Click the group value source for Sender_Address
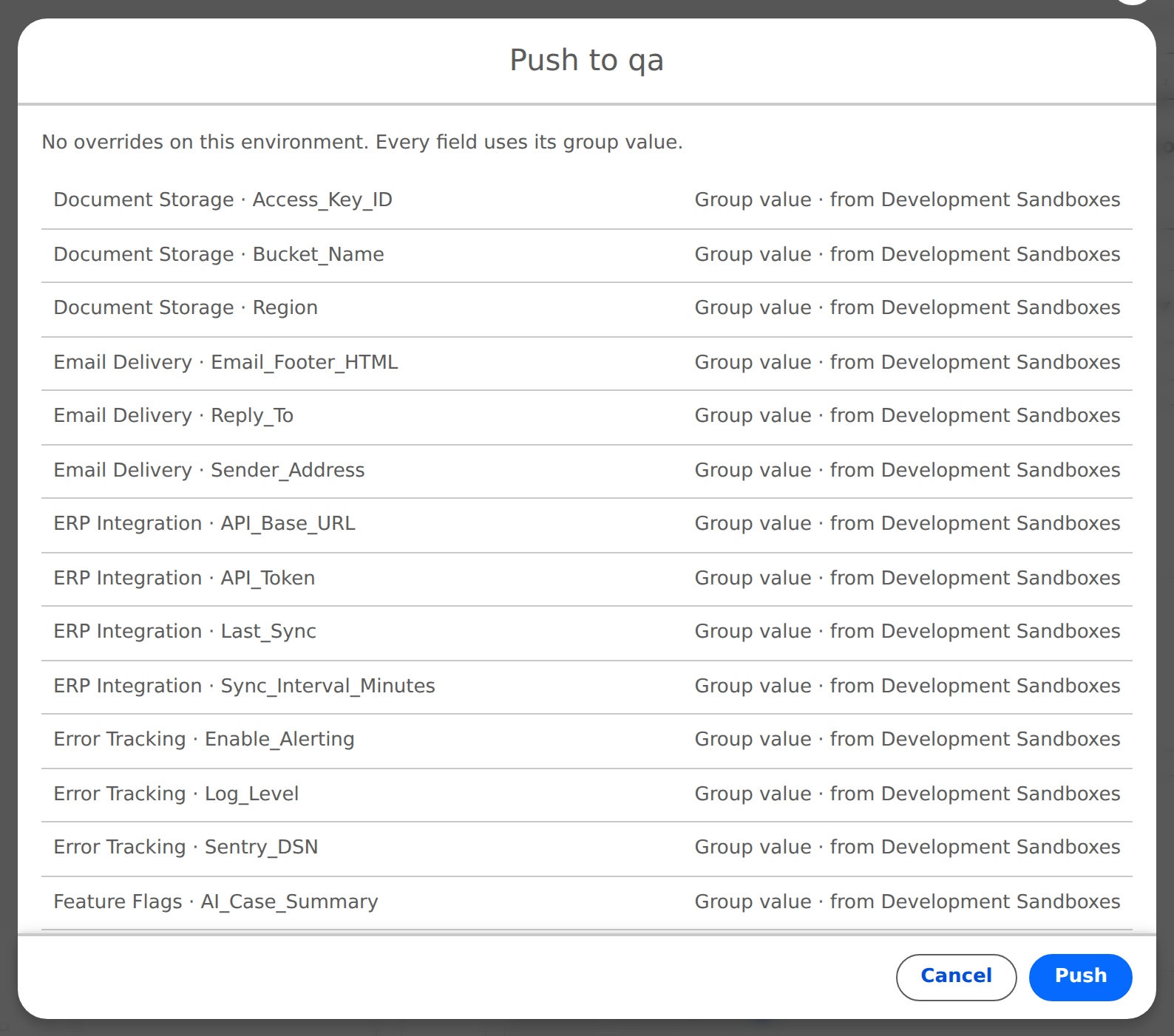The image size is (1174, 1036). pos(908,471)
